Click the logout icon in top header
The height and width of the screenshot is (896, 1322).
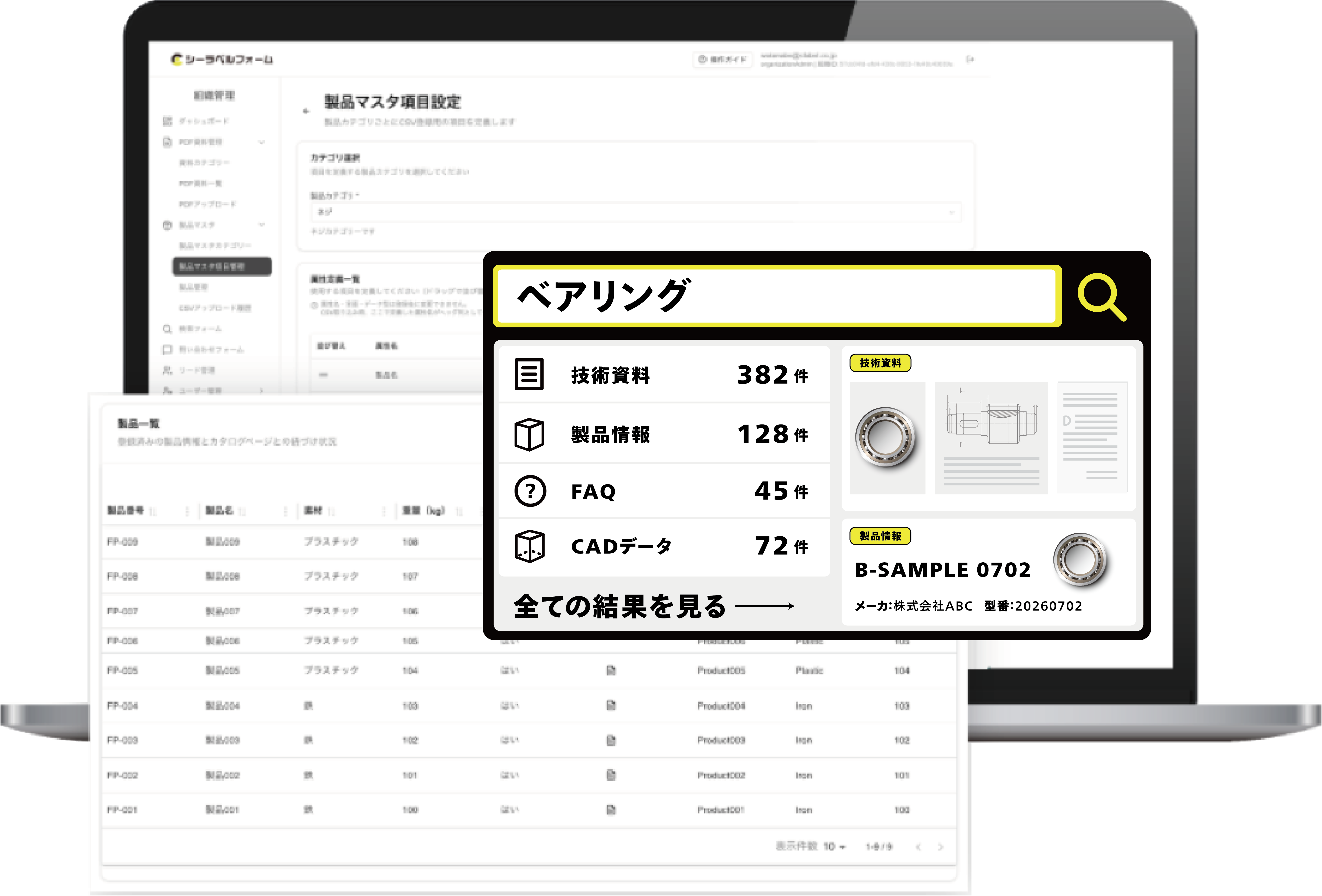[x=970, y=59]
